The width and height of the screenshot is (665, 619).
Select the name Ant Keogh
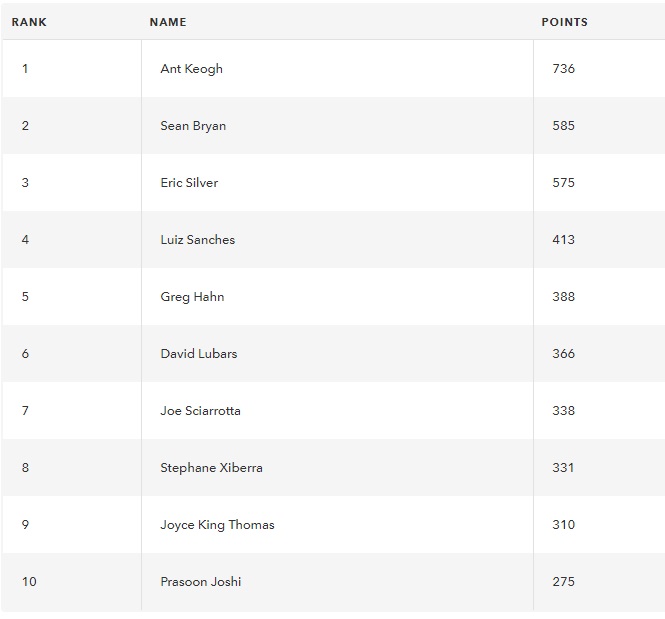pos(191,69)
